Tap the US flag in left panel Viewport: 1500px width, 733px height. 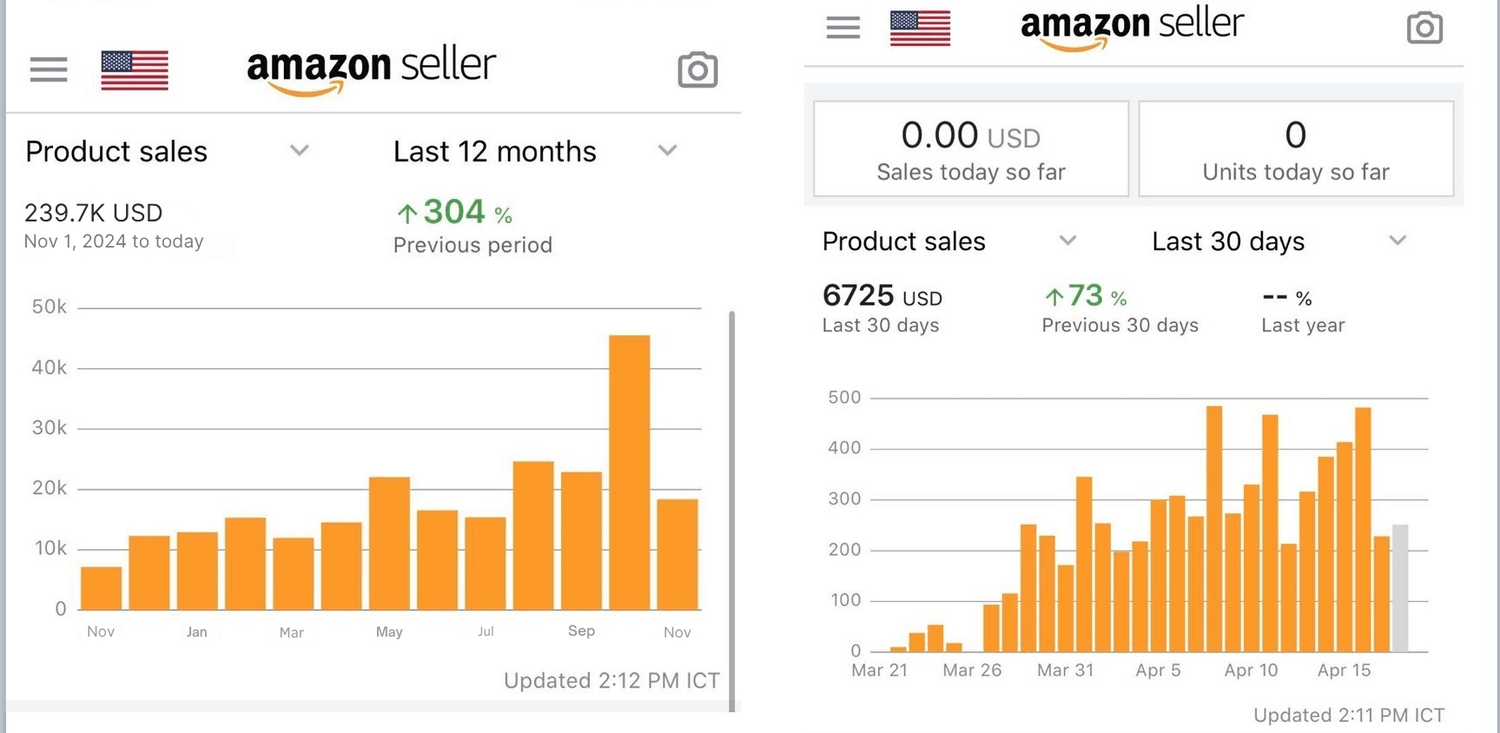coord(135,70)
